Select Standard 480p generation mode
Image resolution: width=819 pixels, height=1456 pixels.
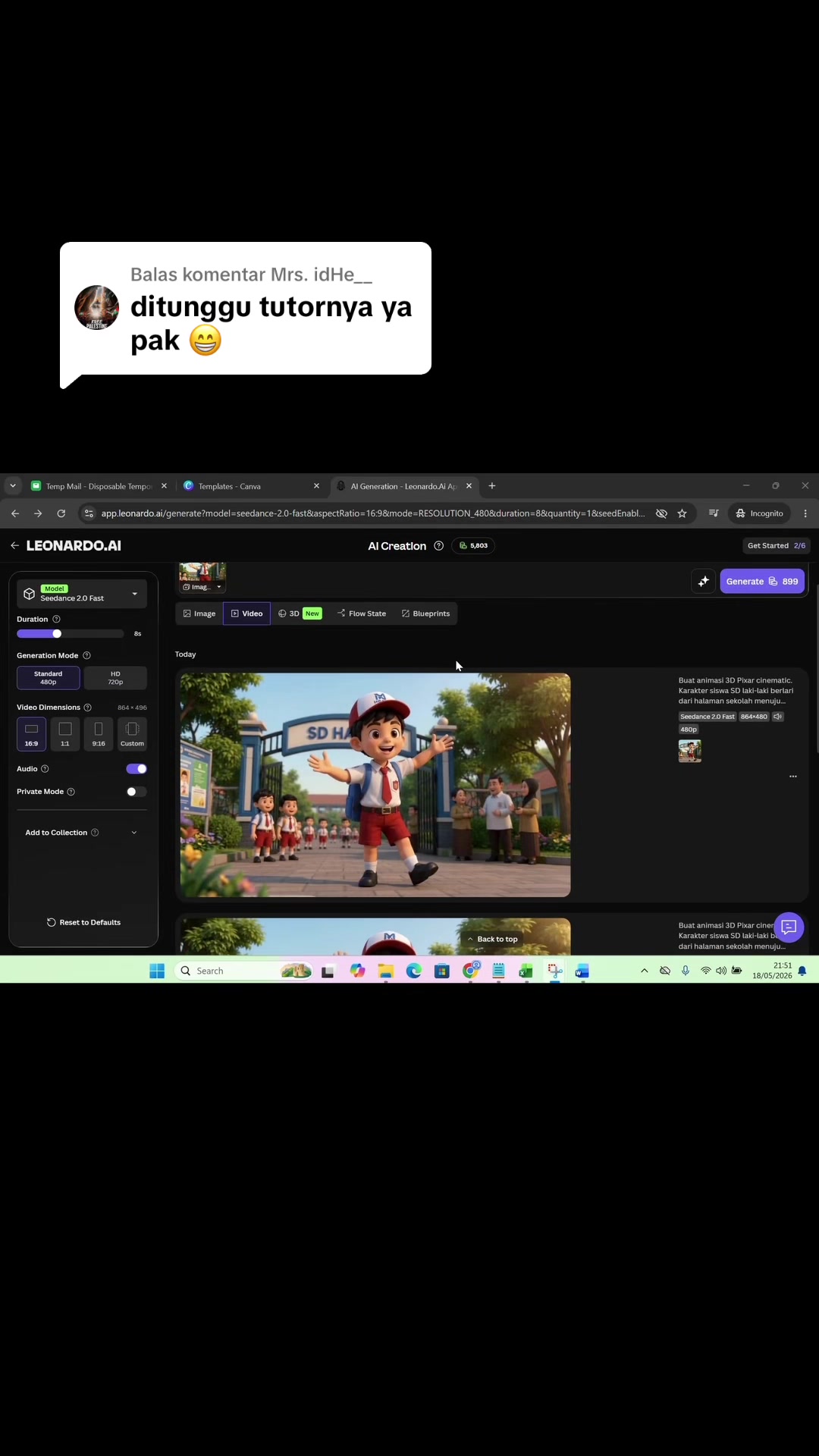point(49,678)
